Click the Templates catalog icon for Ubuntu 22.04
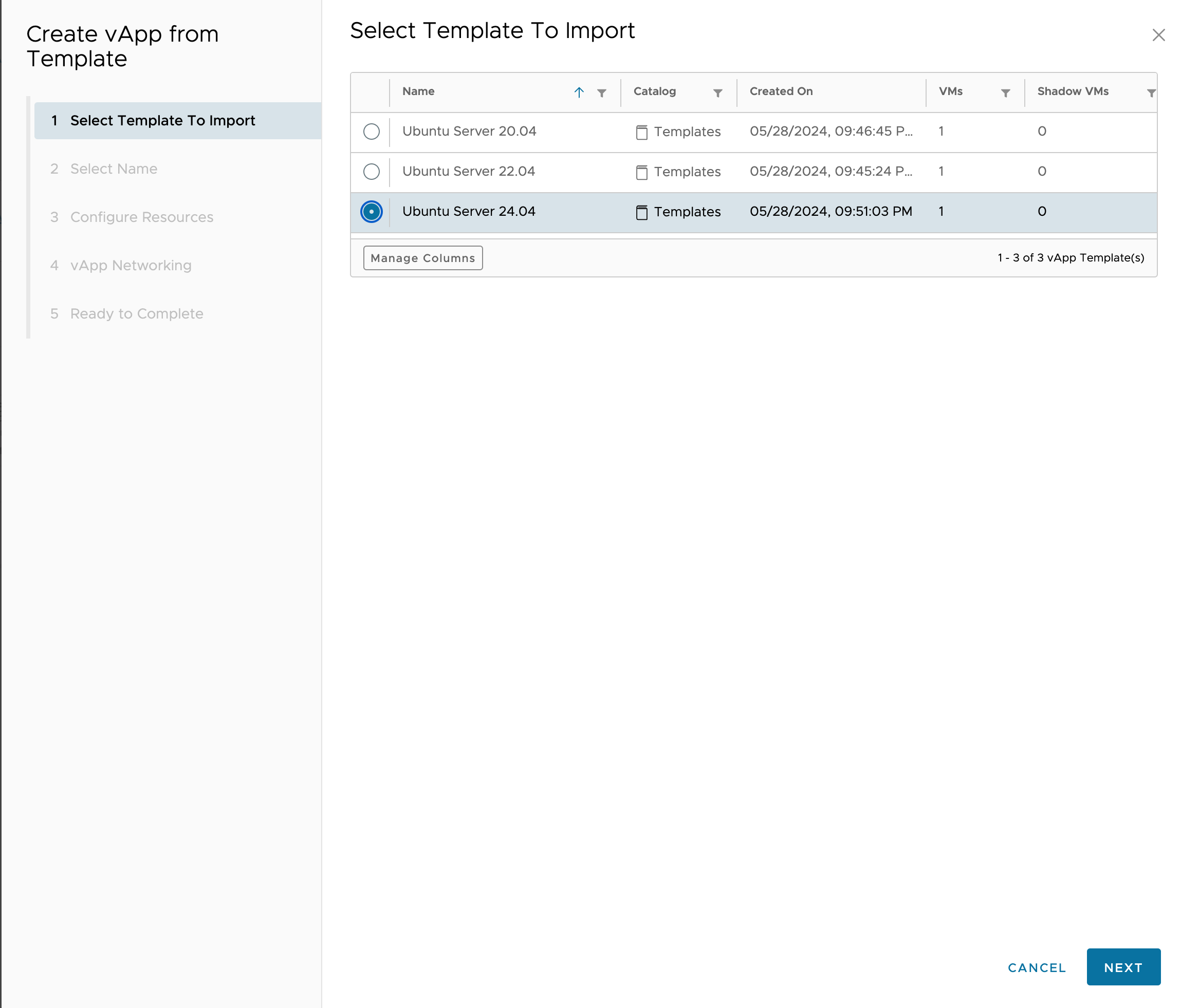This screenshot has height=1008, width=1181. tap(640, 171)
